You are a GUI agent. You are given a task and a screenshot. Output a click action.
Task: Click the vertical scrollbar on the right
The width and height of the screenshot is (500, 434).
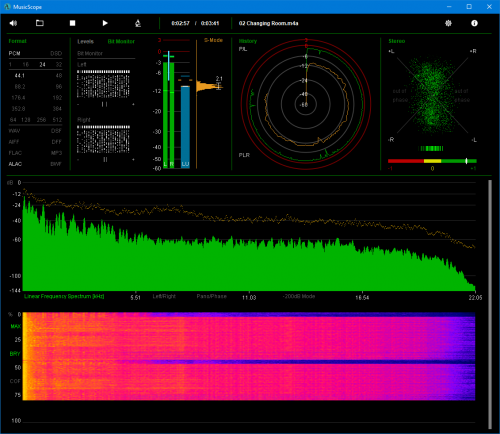[x=490, y=304]
